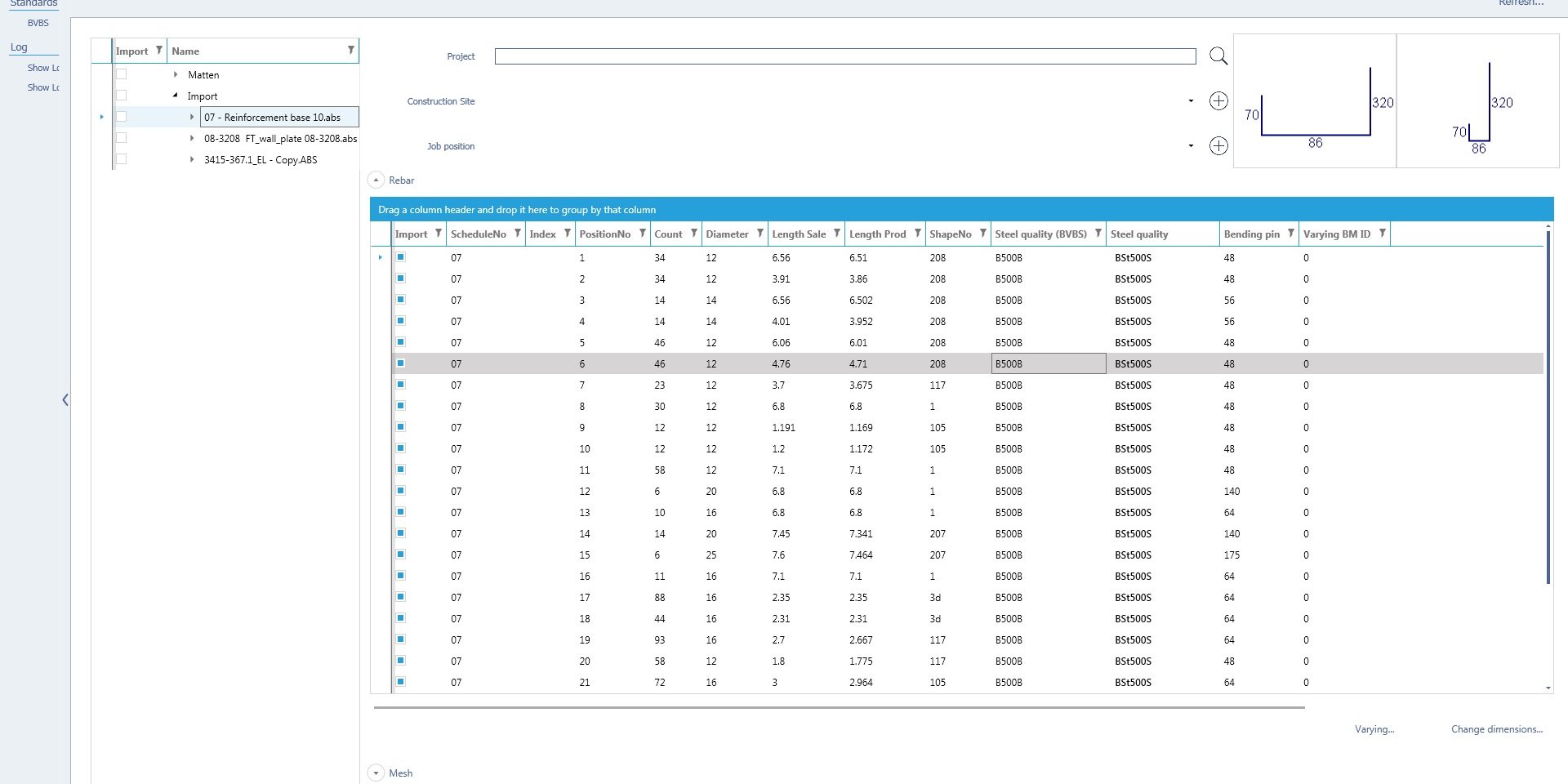1568x784 pixels.
Task: Collapse the Rebar section
Action: [376, 180]
